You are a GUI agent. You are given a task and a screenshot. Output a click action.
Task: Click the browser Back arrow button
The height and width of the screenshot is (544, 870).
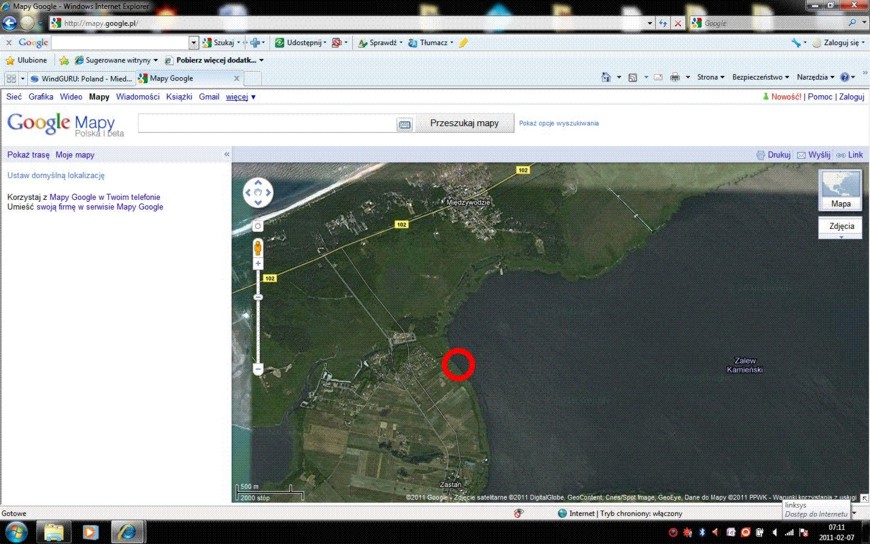9,23
